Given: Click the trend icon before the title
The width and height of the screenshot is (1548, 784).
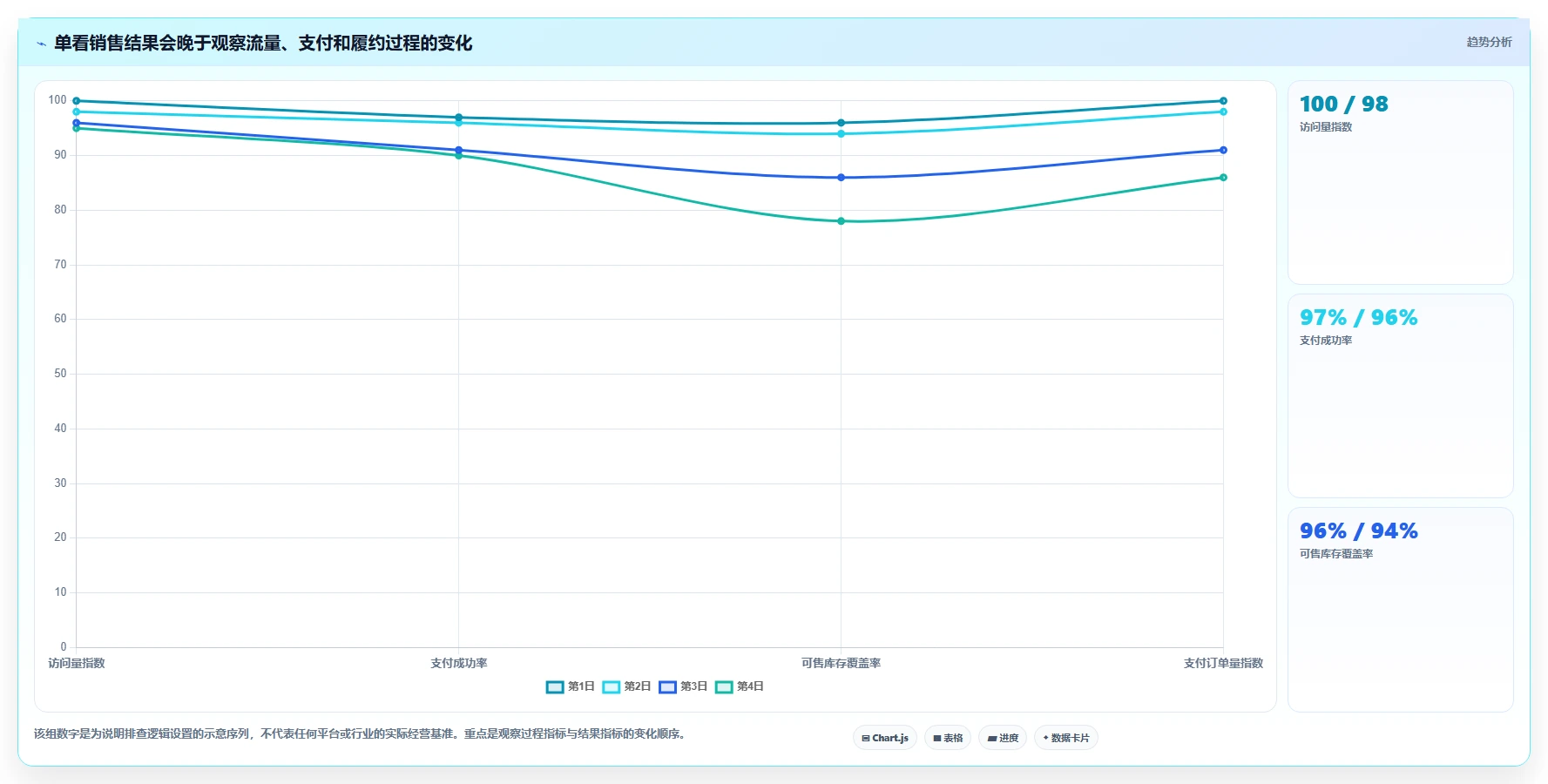Looking at the screenshot, I should pyautogui.click(x=41, y=44).
